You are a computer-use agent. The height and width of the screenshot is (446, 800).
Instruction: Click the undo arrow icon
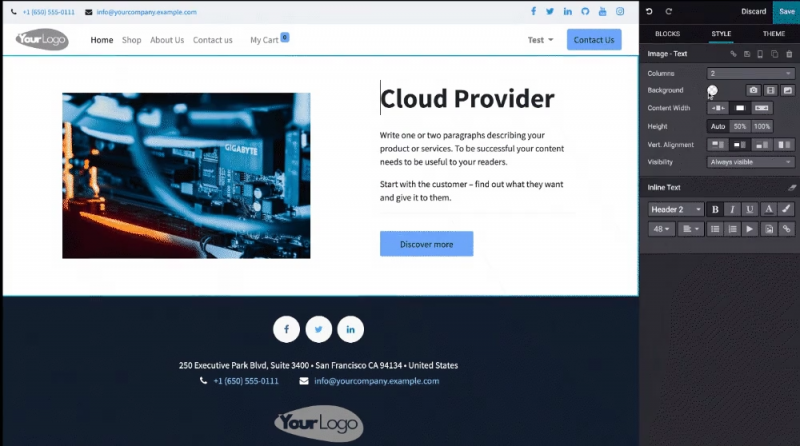point(650,11)
